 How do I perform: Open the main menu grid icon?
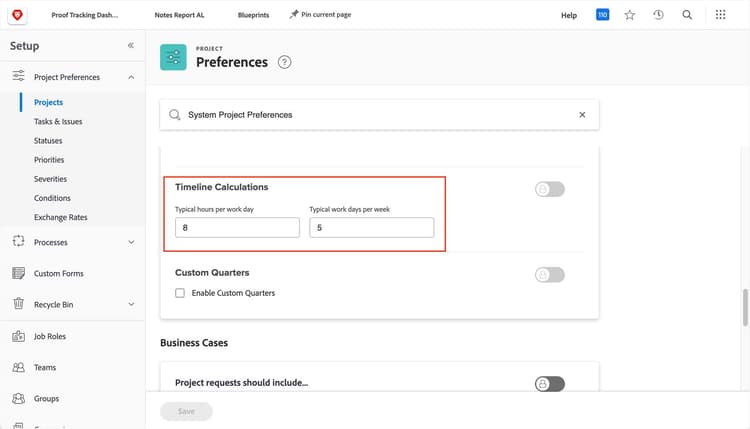click(x=721, y=15)
